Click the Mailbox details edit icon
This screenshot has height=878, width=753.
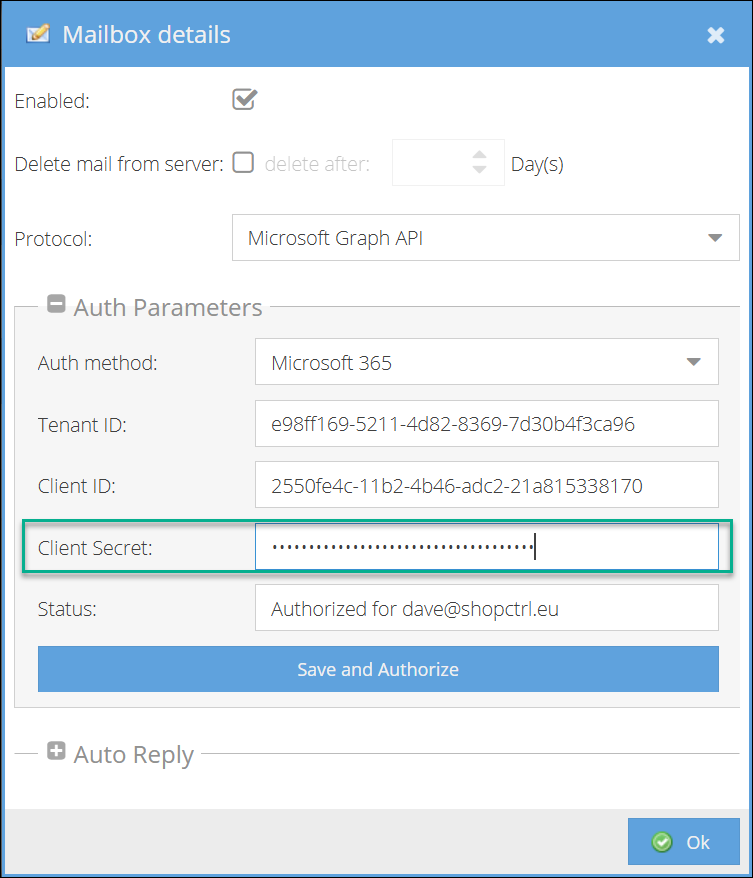[38, 34]
